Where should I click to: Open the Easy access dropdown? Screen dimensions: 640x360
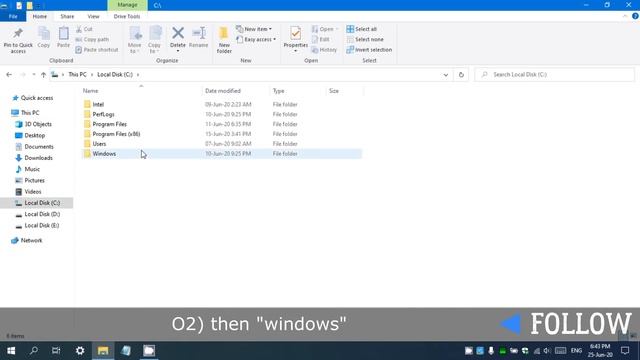coord(256,39)
